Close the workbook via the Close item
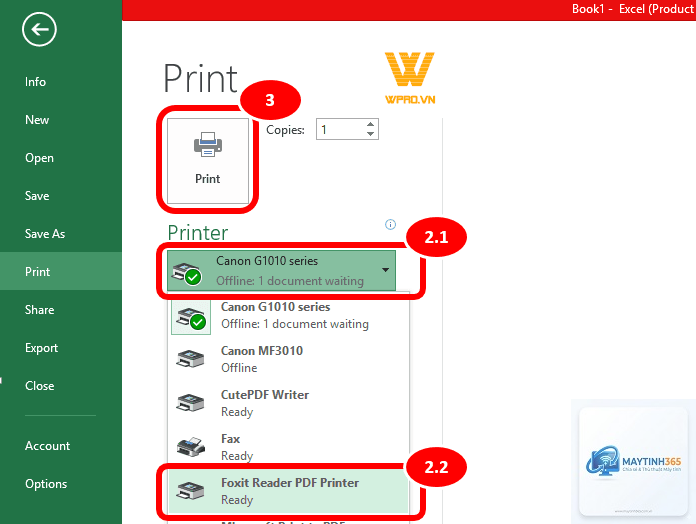 click(x=40, y=386)
